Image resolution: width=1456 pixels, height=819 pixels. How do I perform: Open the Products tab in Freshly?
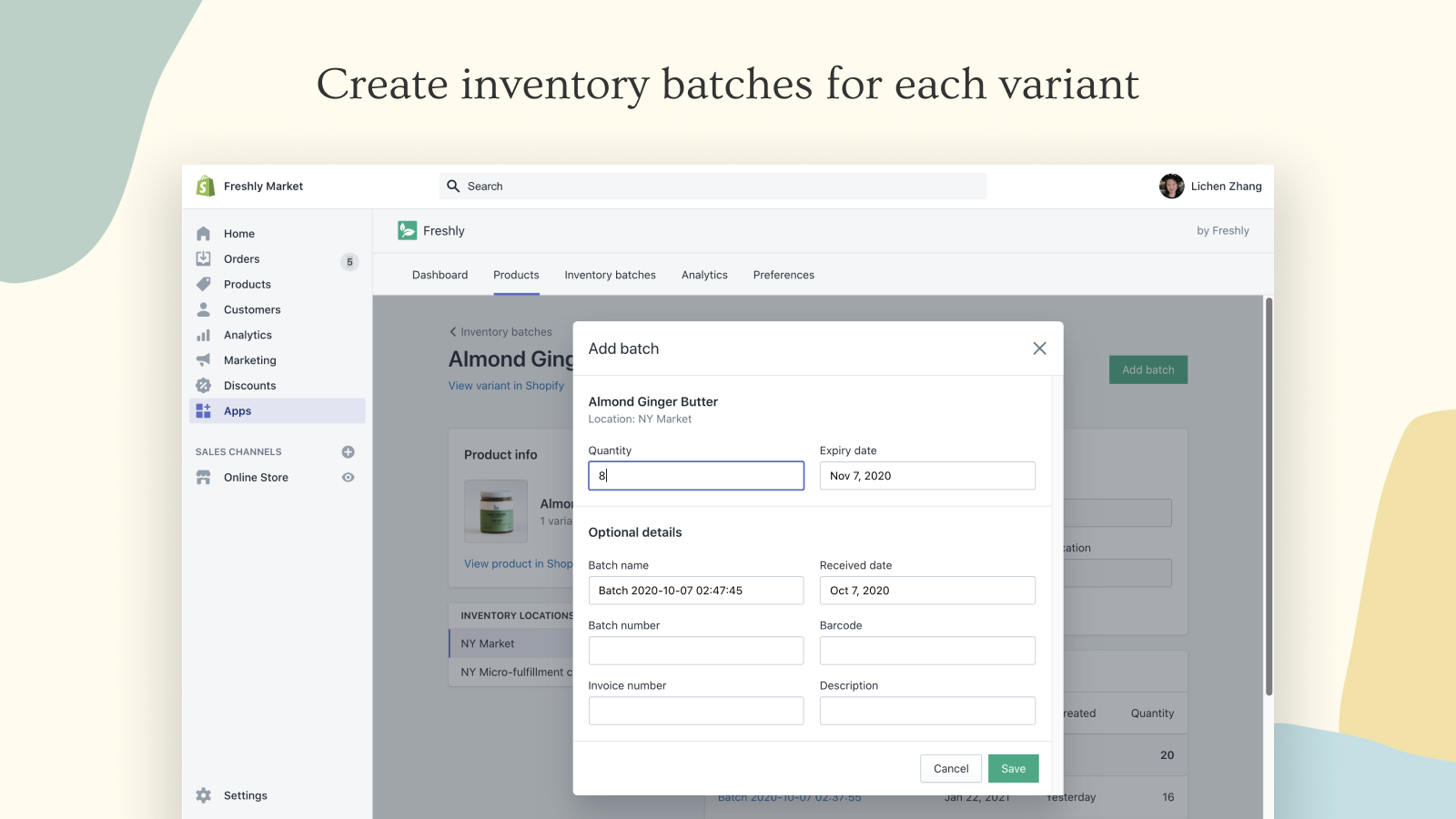tap(516, 275)
